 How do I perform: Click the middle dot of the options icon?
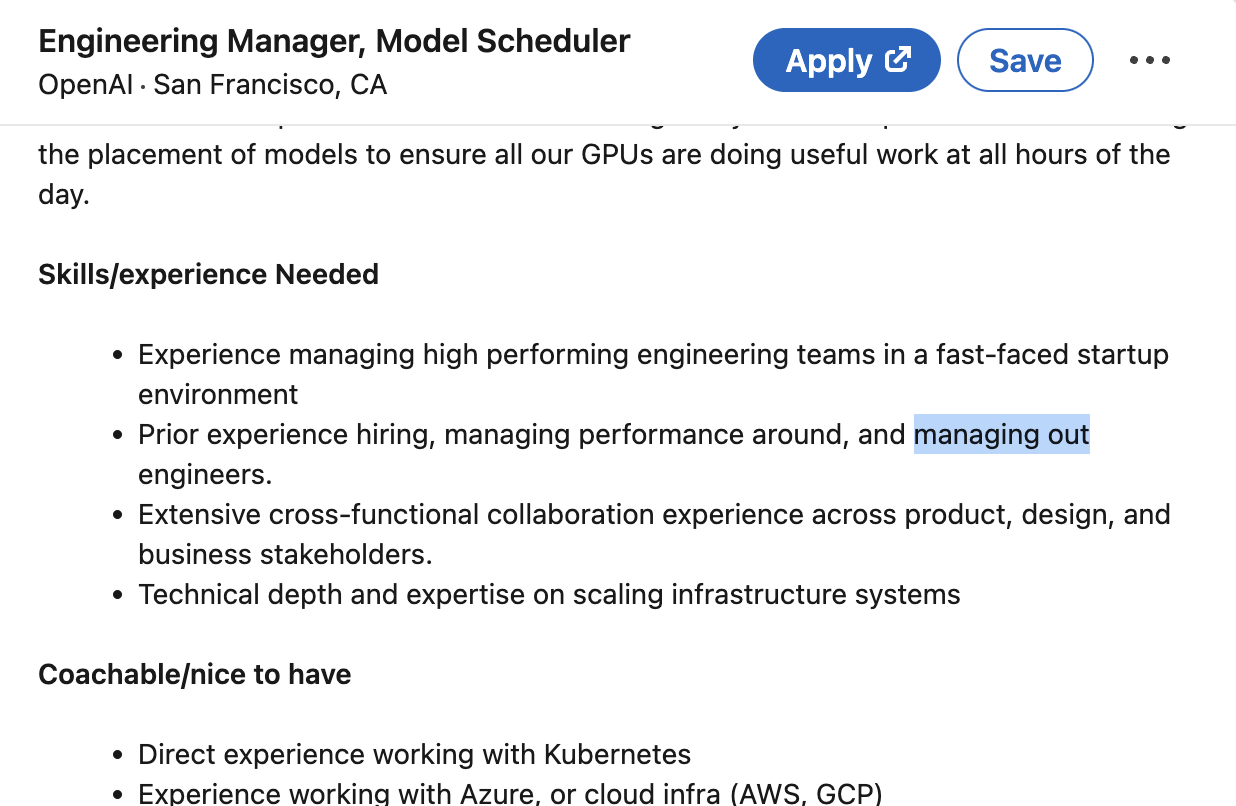1149,60
